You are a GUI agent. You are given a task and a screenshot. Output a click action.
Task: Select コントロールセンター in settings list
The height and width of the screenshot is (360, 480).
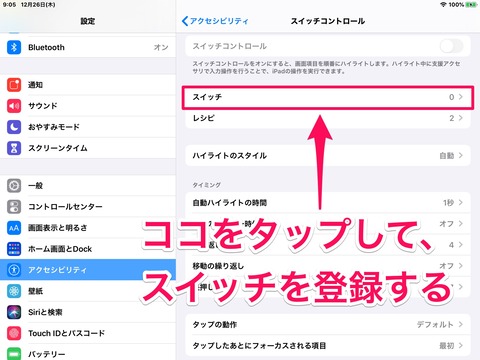pyautogui.click(x=88, y=207)
